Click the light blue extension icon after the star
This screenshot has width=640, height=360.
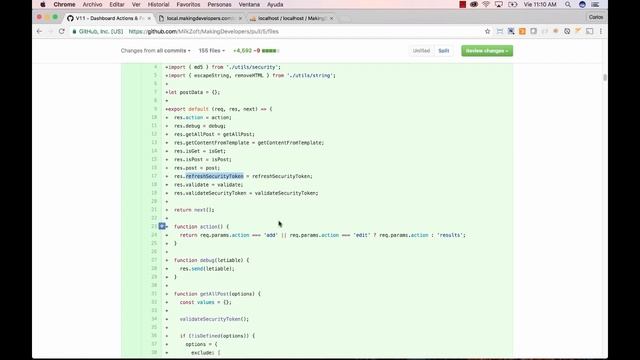click(500, 31)
